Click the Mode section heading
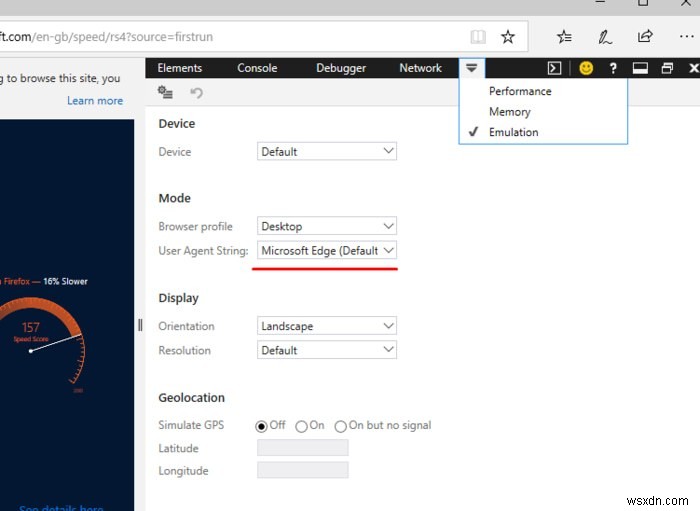Screen dimensions: 700x511 click(175, 198)
